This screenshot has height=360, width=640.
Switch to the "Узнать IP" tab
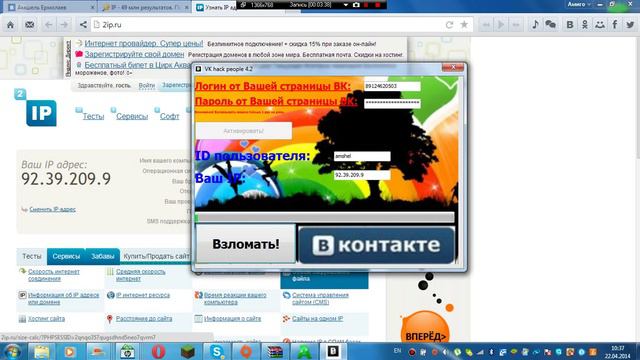(x=216, y=7)
